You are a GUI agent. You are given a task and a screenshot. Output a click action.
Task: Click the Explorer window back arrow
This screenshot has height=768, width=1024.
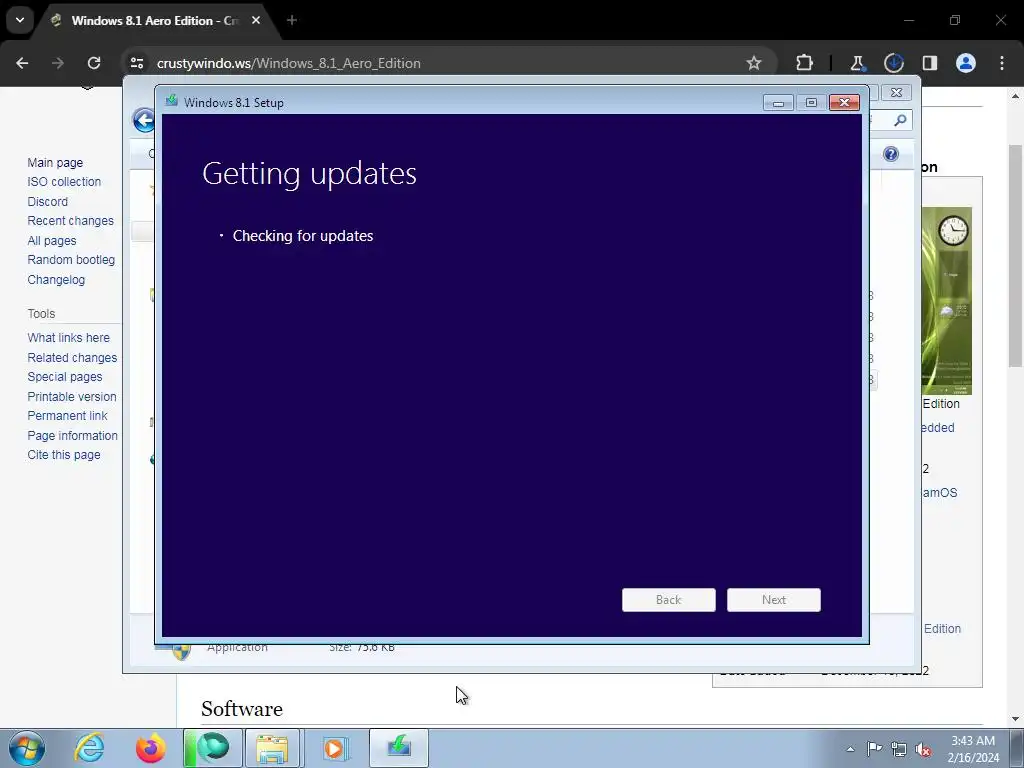pyautogui.click(x=143, y=120)
